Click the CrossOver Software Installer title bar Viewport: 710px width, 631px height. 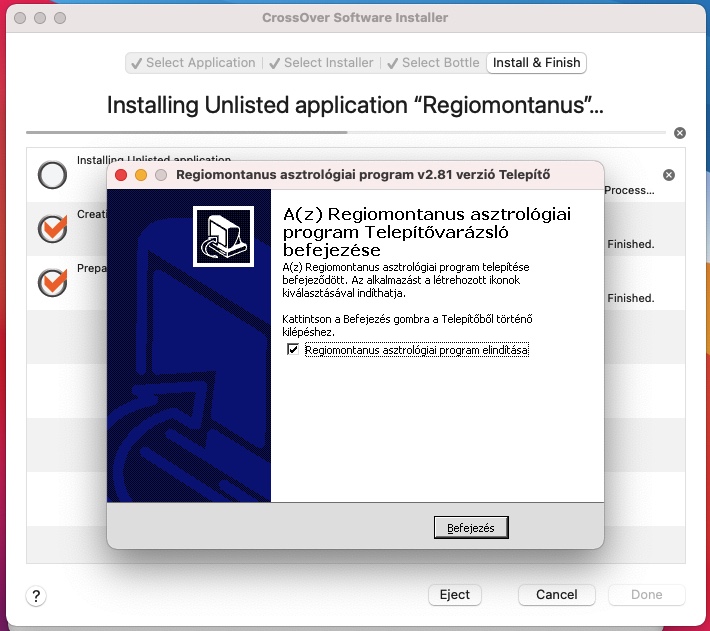(355, 18)
